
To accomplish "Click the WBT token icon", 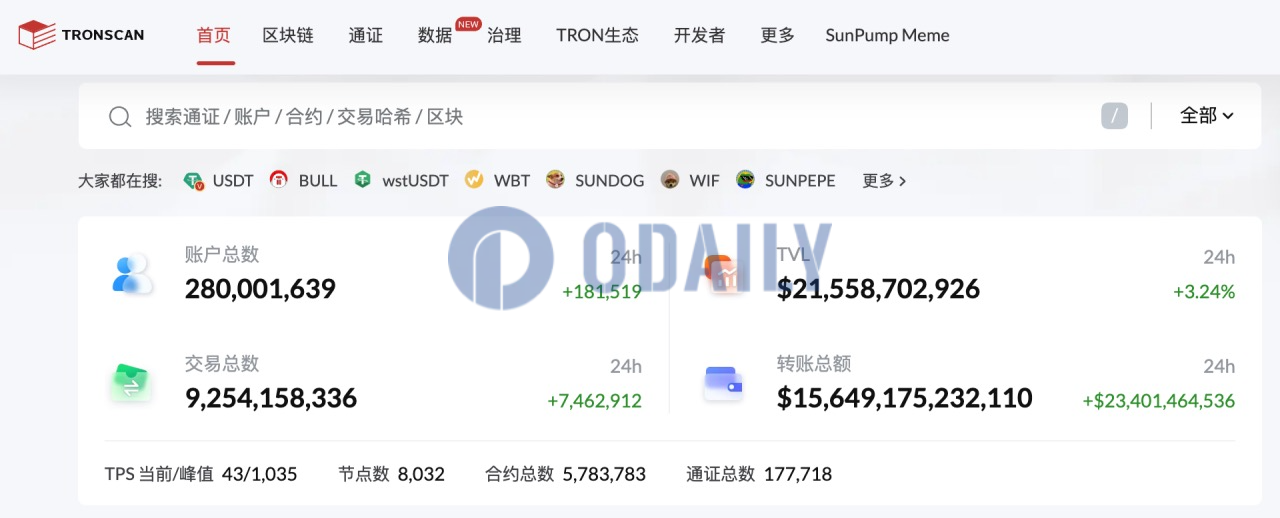I will [474, 180].
